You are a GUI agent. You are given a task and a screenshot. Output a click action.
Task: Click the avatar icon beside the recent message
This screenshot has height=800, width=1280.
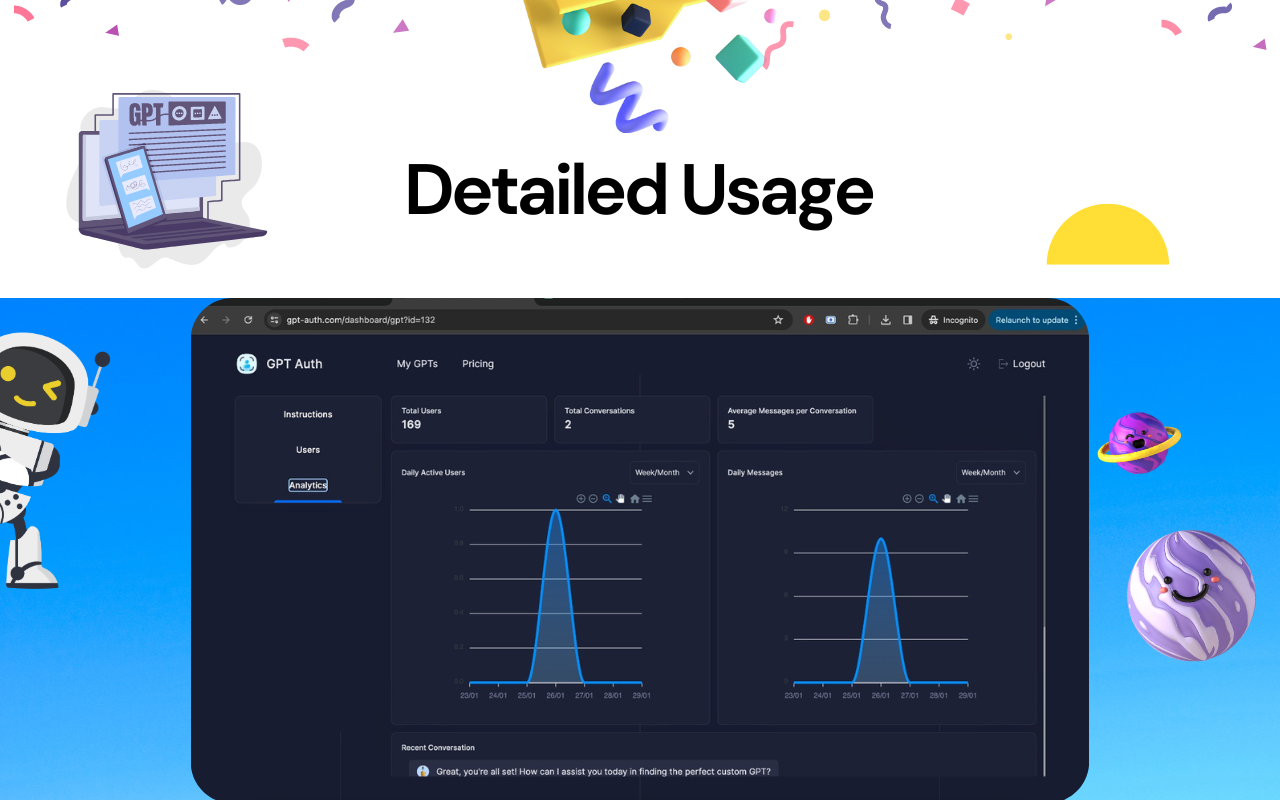click(423, 772)
